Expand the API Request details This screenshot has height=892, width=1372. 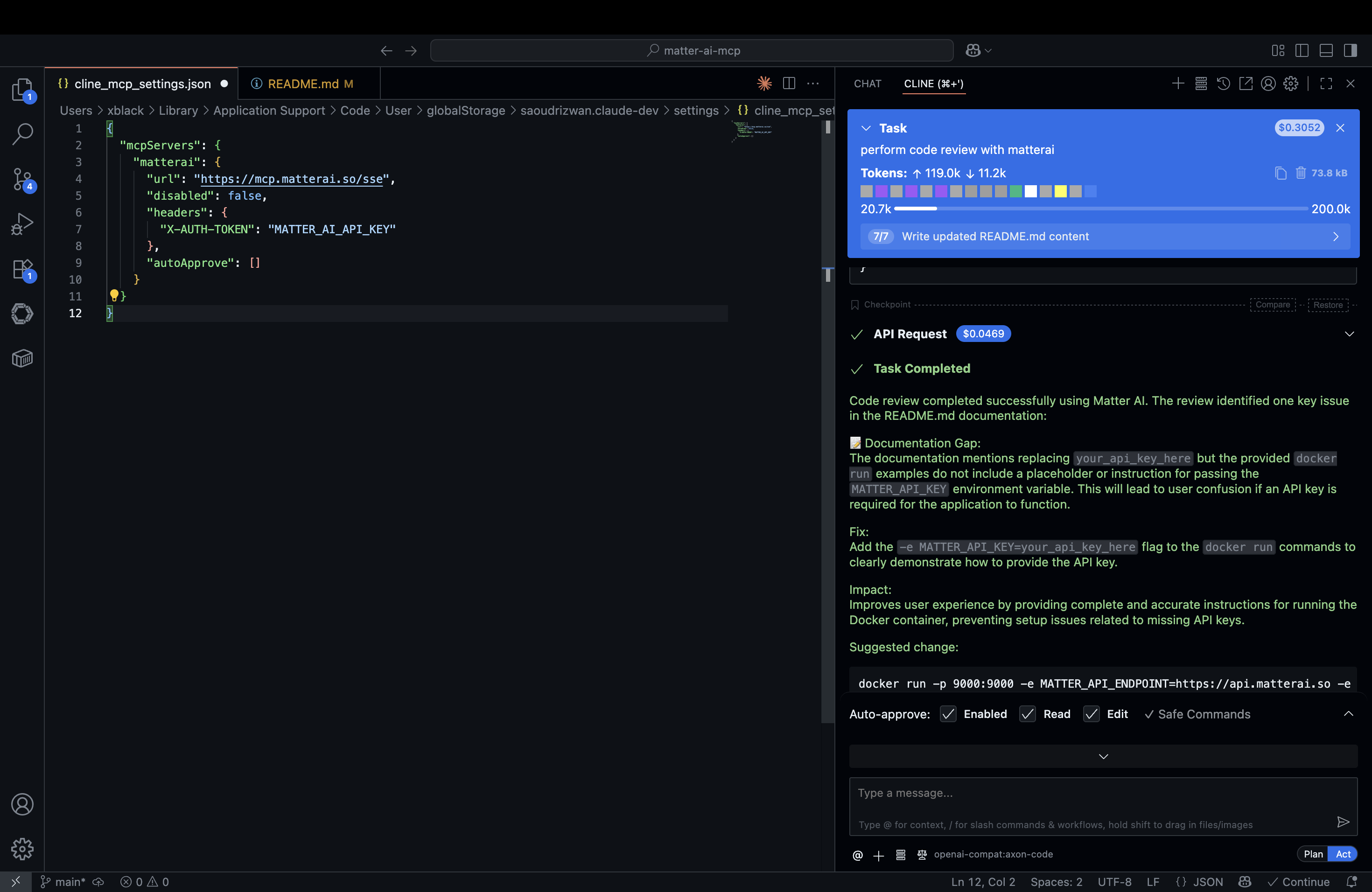coord(1349,334)
